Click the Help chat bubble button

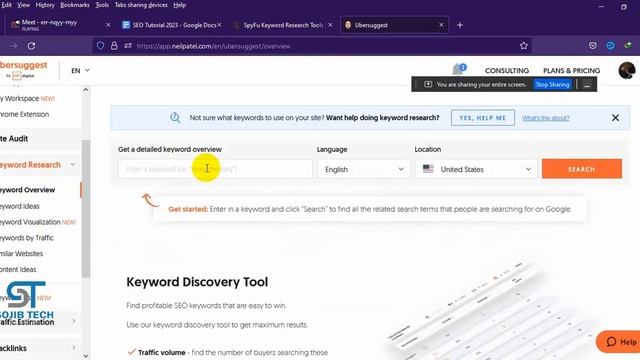[619, 342]
